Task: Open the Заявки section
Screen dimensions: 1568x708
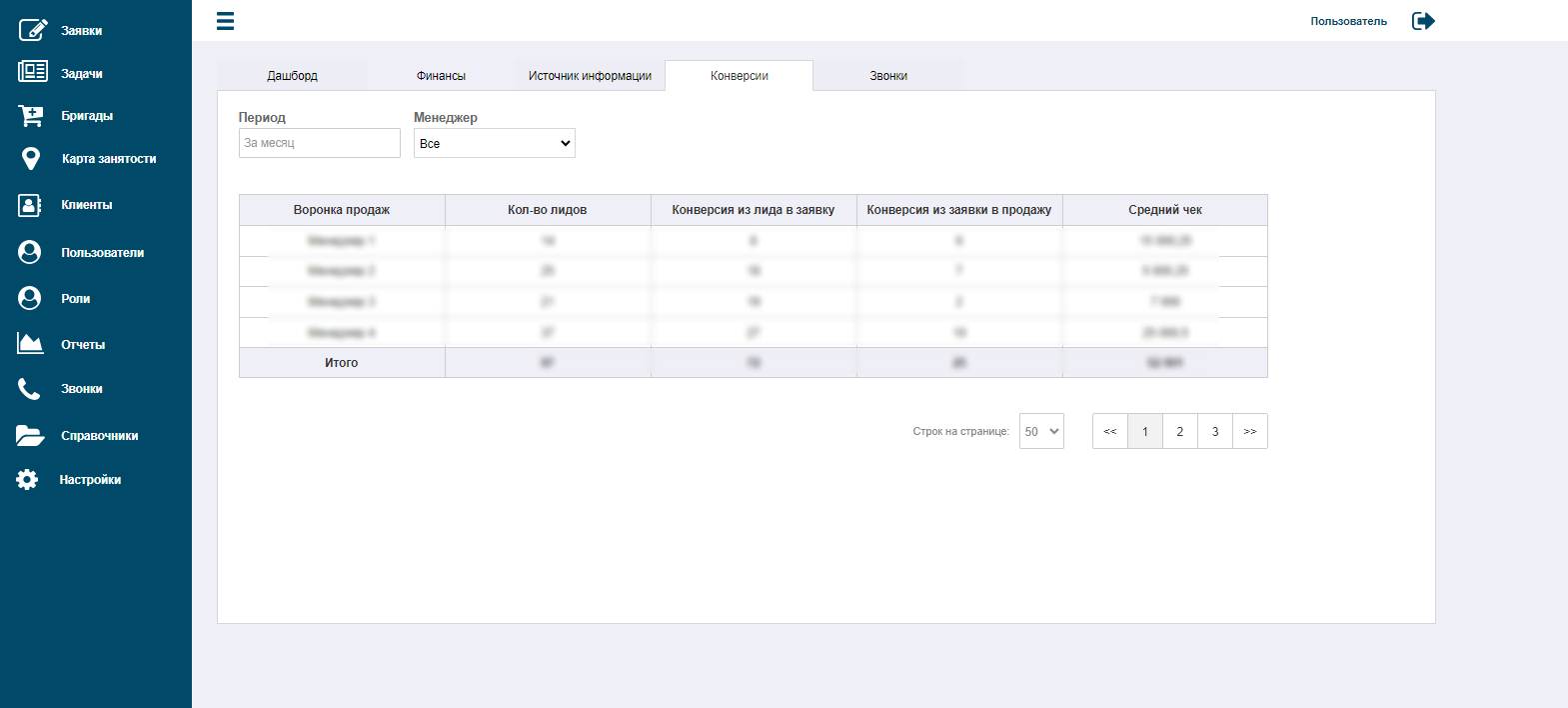Action: pos(82,31)
